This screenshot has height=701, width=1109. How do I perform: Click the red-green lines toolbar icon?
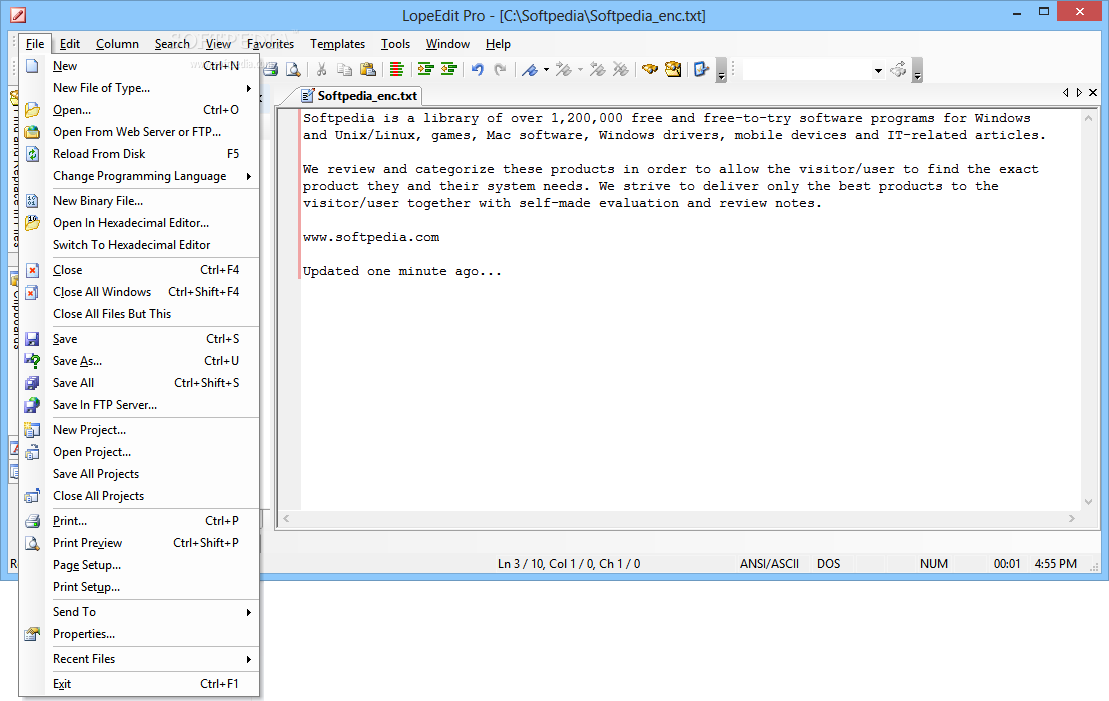(397, 69)
